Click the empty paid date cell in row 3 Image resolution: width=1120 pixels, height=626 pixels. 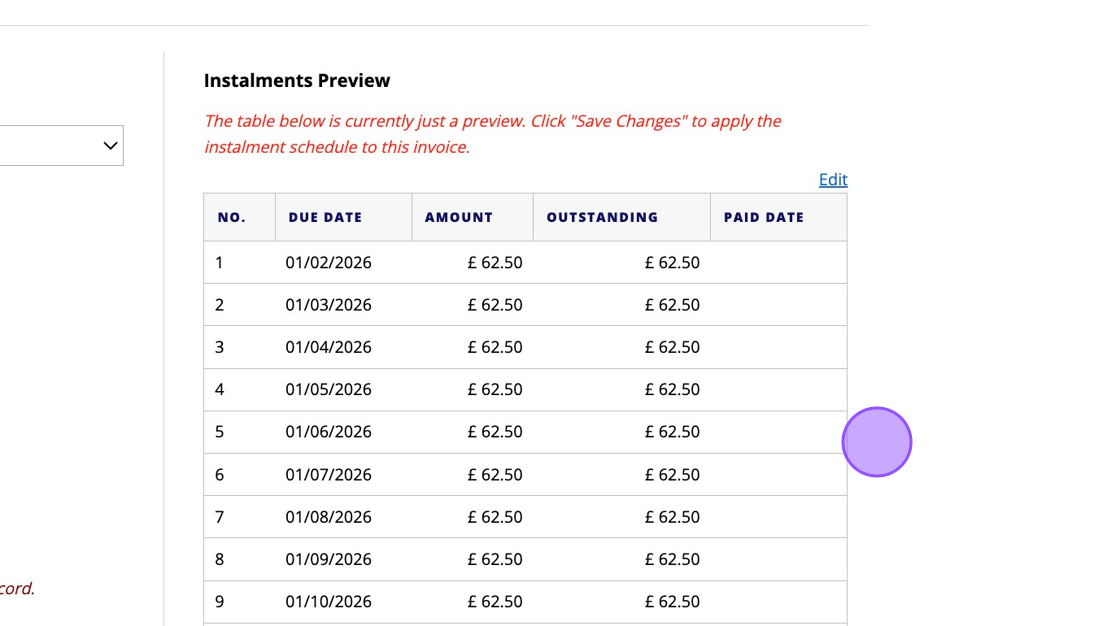coord(778,347)
